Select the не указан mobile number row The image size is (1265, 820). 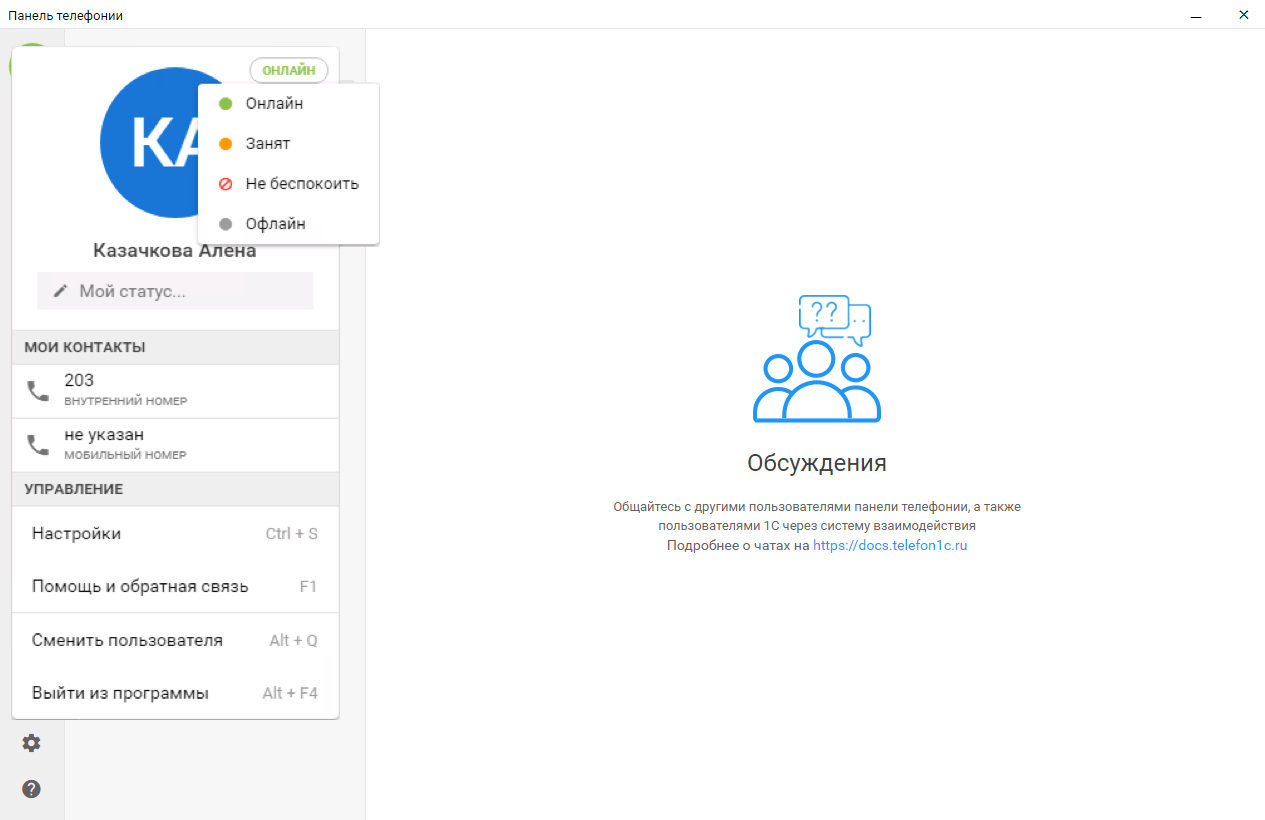tap(176, 445)
